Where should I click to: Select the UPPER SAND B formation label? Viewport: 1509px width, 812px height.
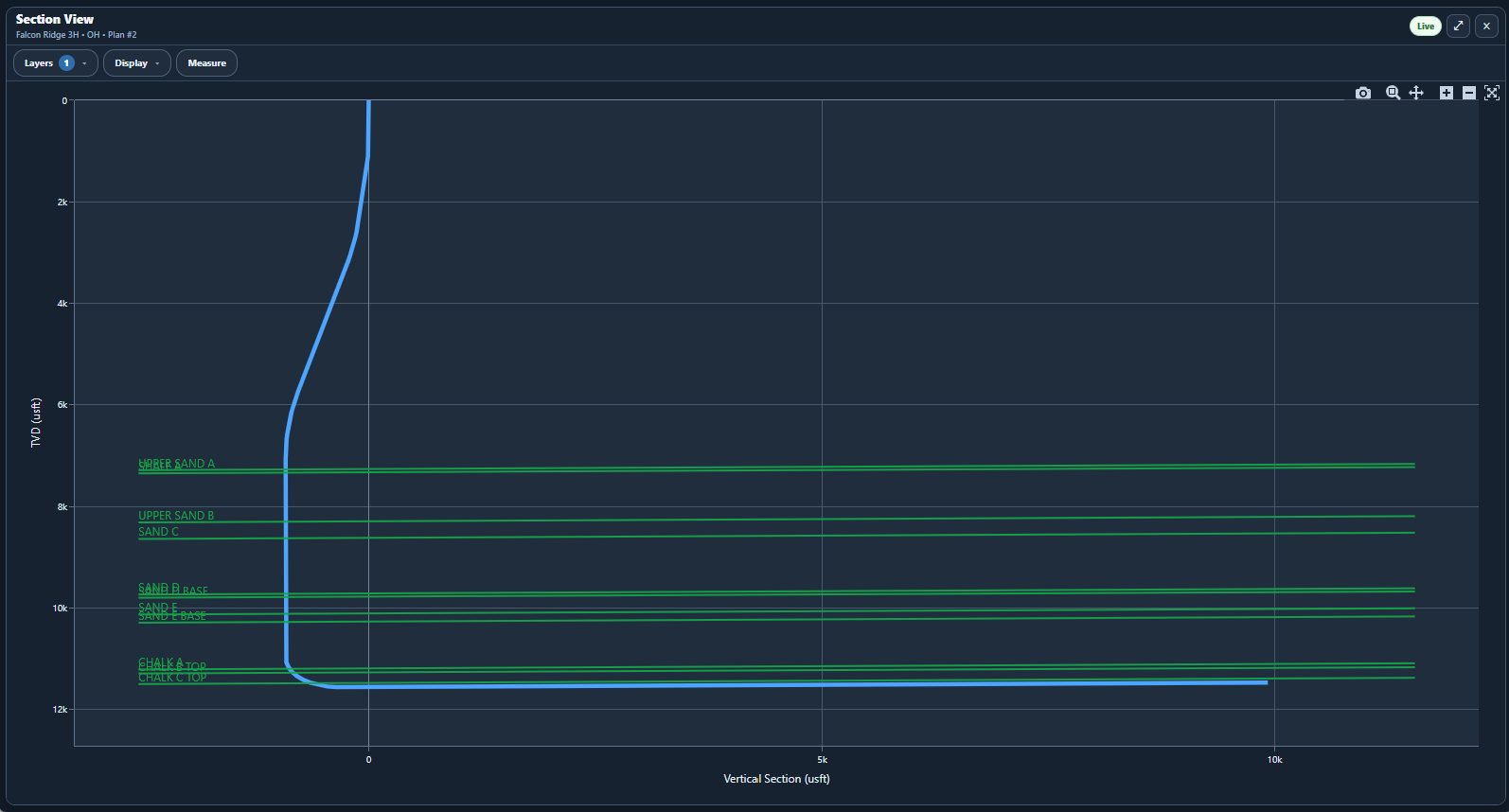[x=176, y=516]
